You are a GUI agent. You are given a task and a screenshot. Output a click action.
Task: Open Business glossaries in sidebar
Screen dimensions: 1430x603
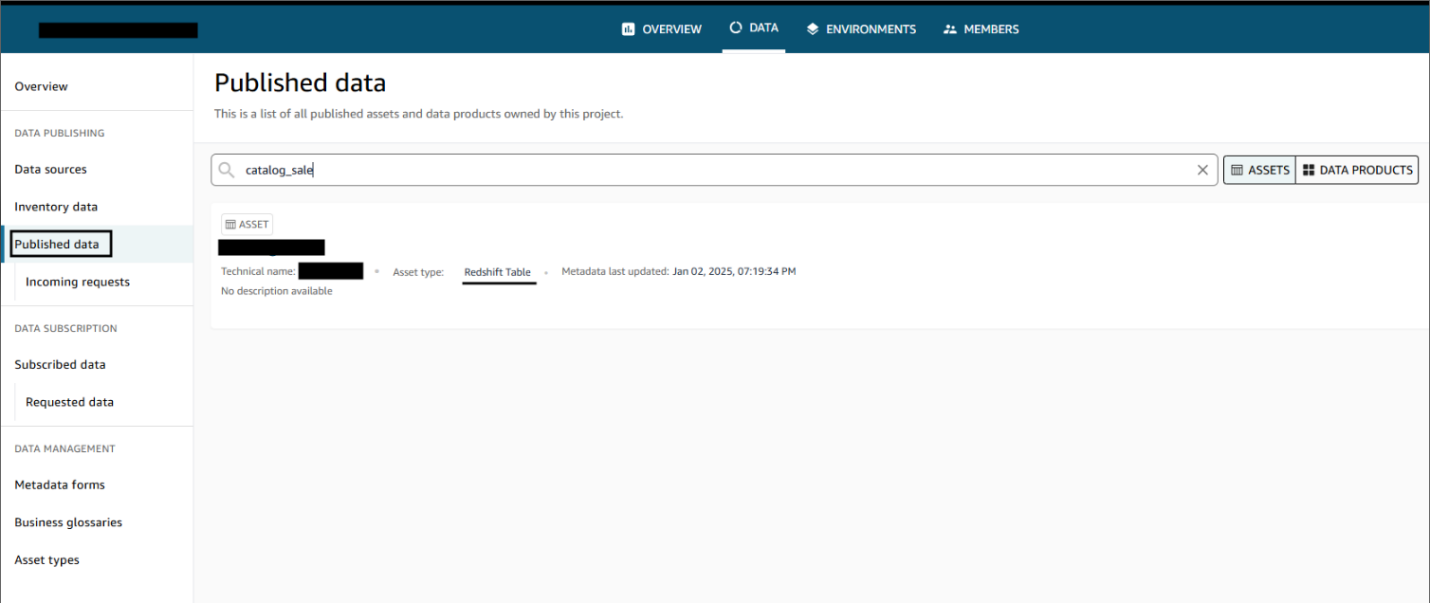point(68,522)
